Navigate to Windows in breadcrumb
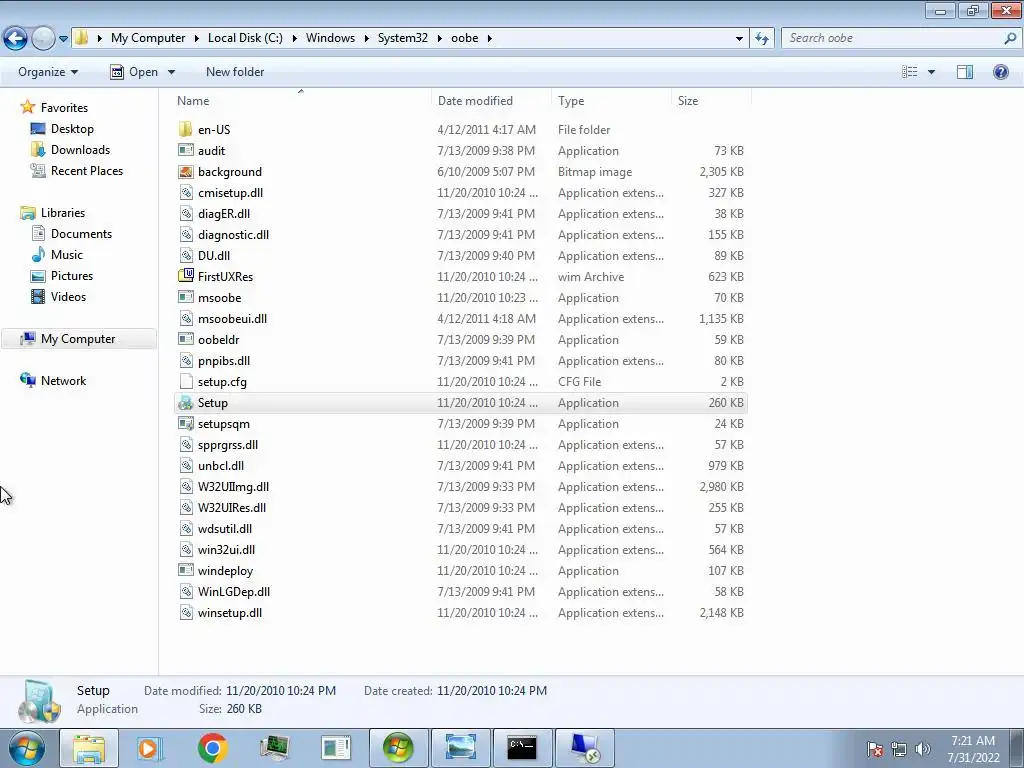The height and width of the screenshot is (768, 1024). [330, 38]
